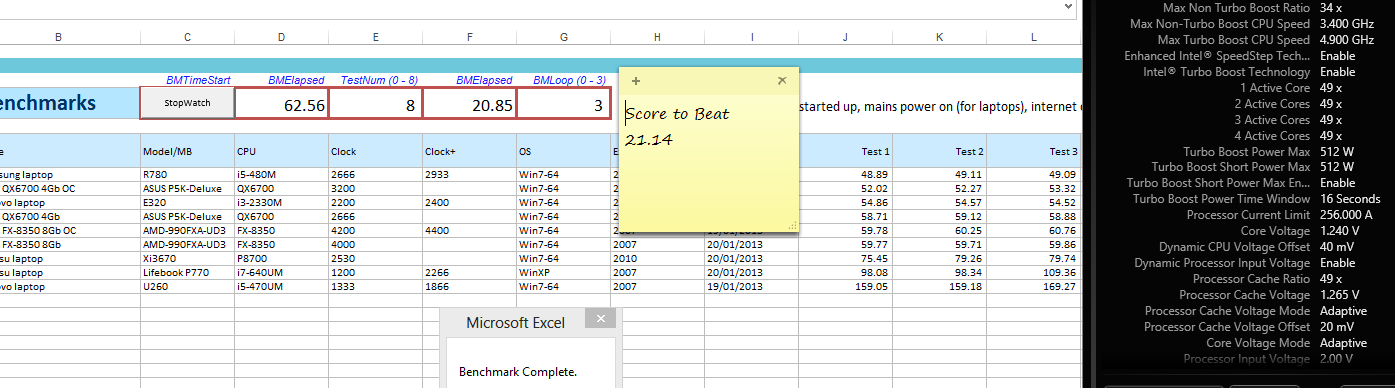Select column G header

pos(563,37)
